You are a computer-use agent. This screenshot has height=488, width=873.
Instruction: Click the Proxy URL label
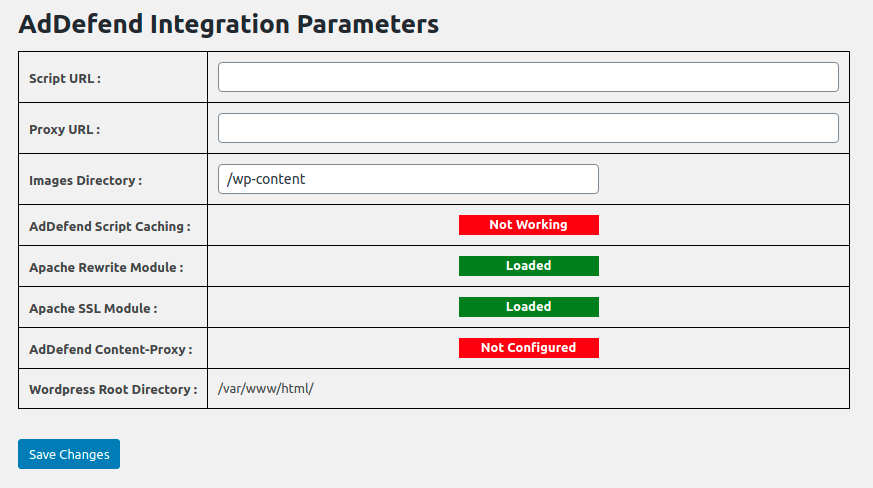pos(65,130)
